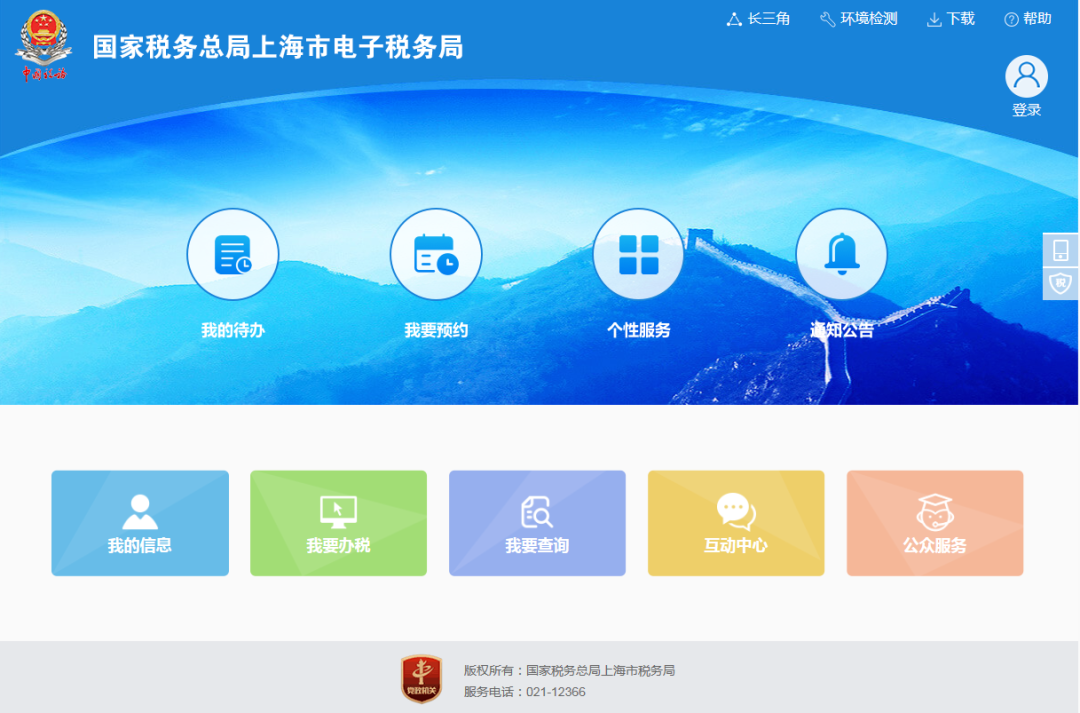Click the 长三角 triangle network icon
Screen dimensions: 1080x713
(734, 18)
